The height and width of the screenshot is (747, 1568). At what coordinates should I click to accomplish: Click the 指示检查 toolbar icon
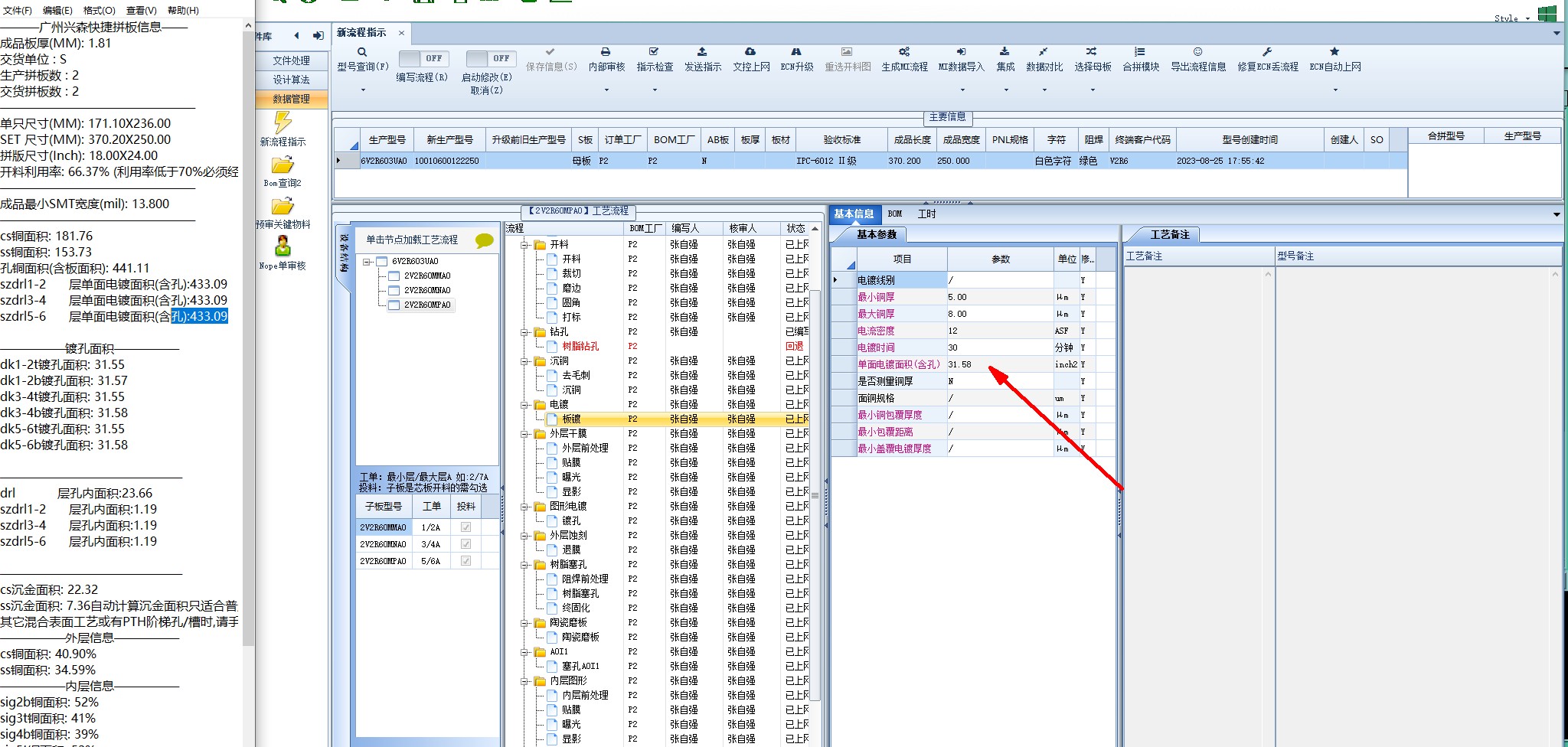[x=654, y=52]
